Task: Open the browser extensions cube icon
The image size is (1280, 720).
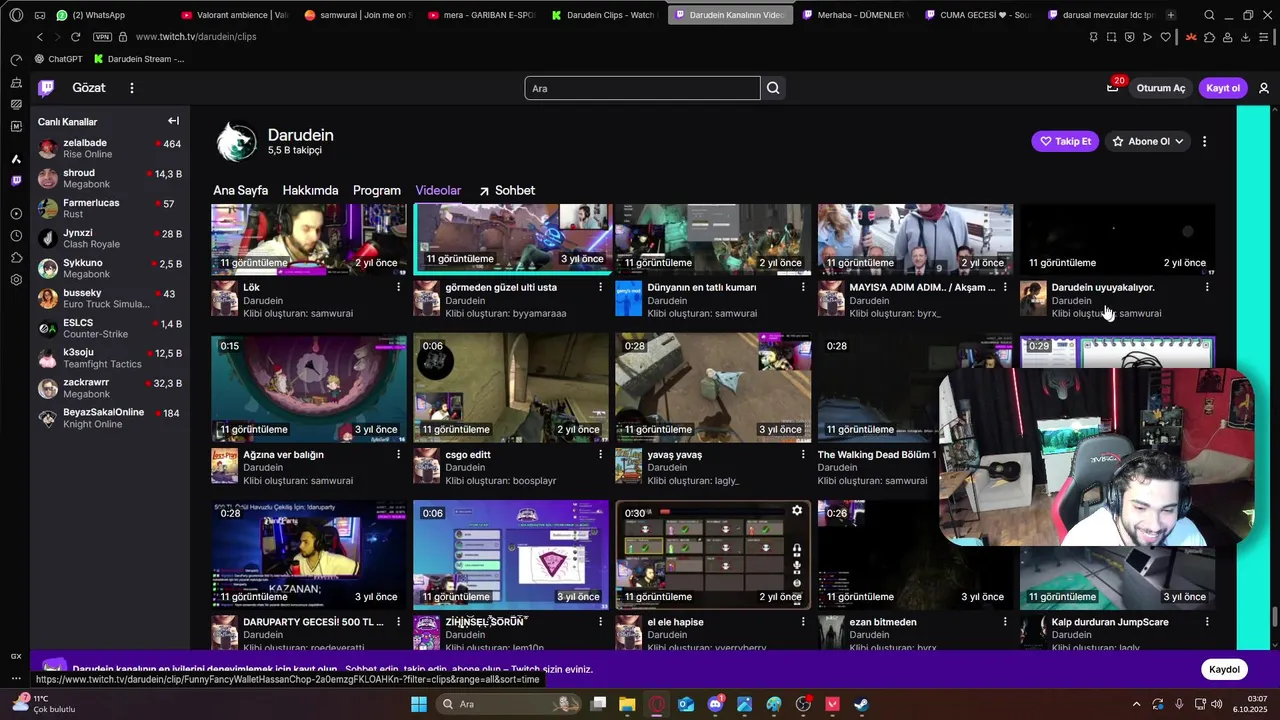Action: tap(1210, 37)
